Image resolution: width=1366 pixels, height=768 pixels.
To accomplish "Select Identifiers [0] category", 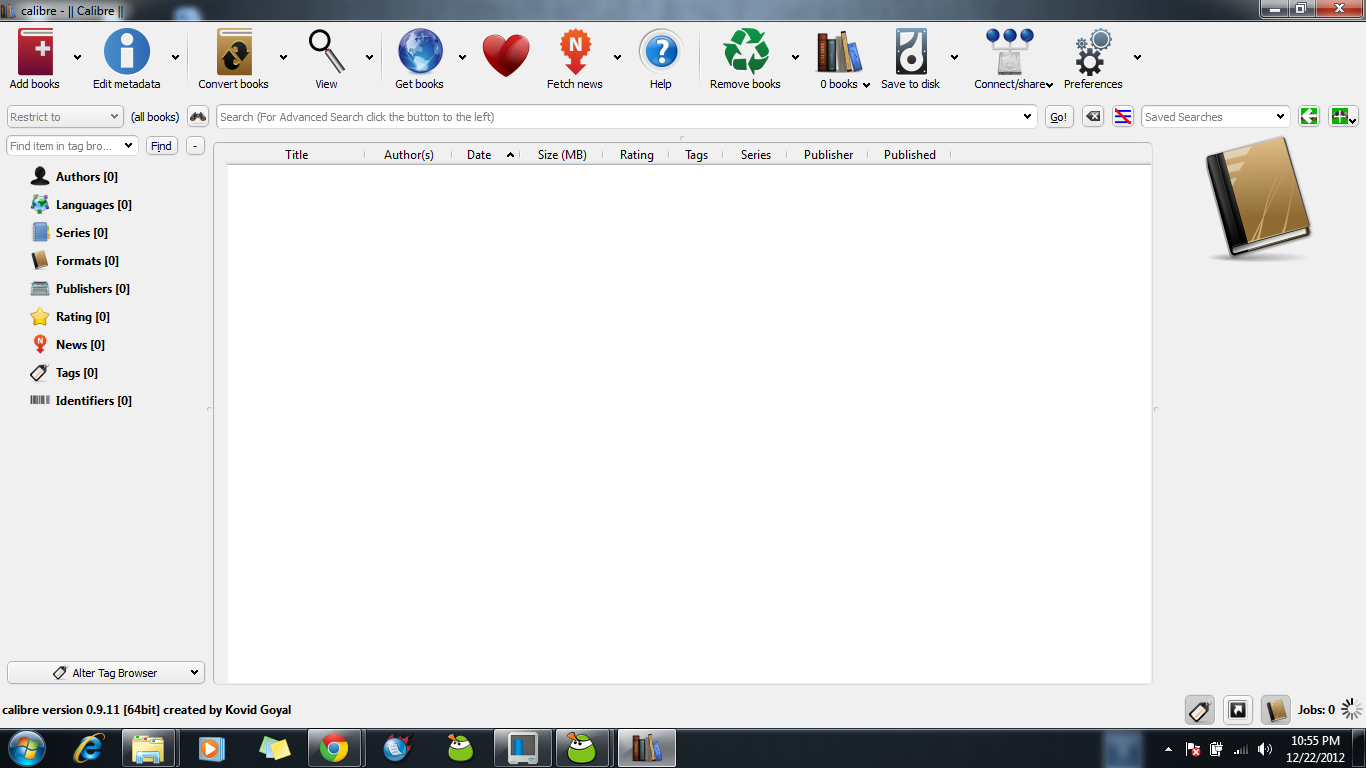I will 94,401.
